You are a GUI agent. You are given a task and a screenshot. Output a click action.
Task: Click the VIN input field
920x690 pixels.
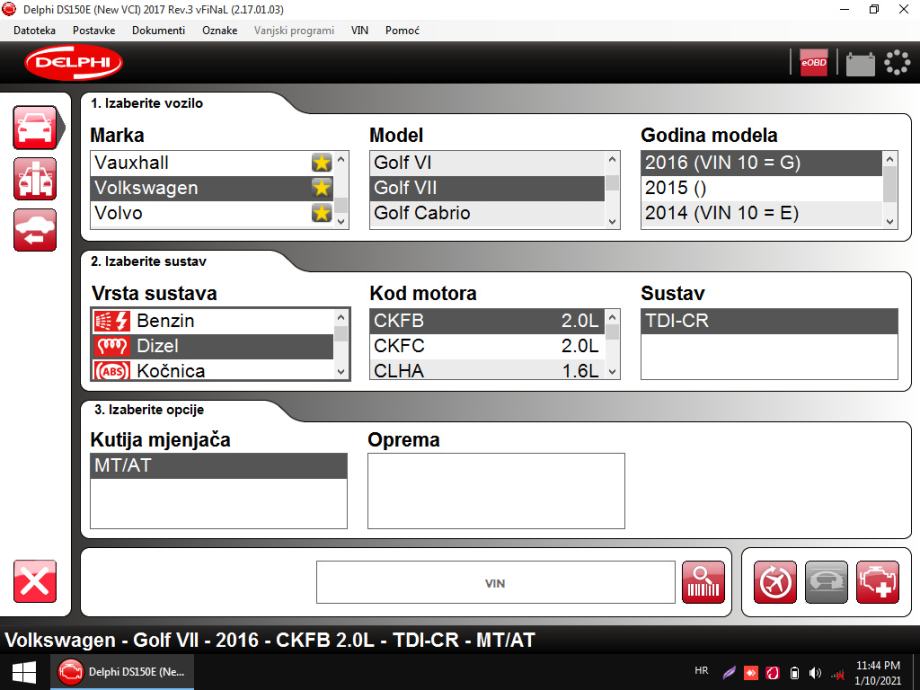[495, 583]
